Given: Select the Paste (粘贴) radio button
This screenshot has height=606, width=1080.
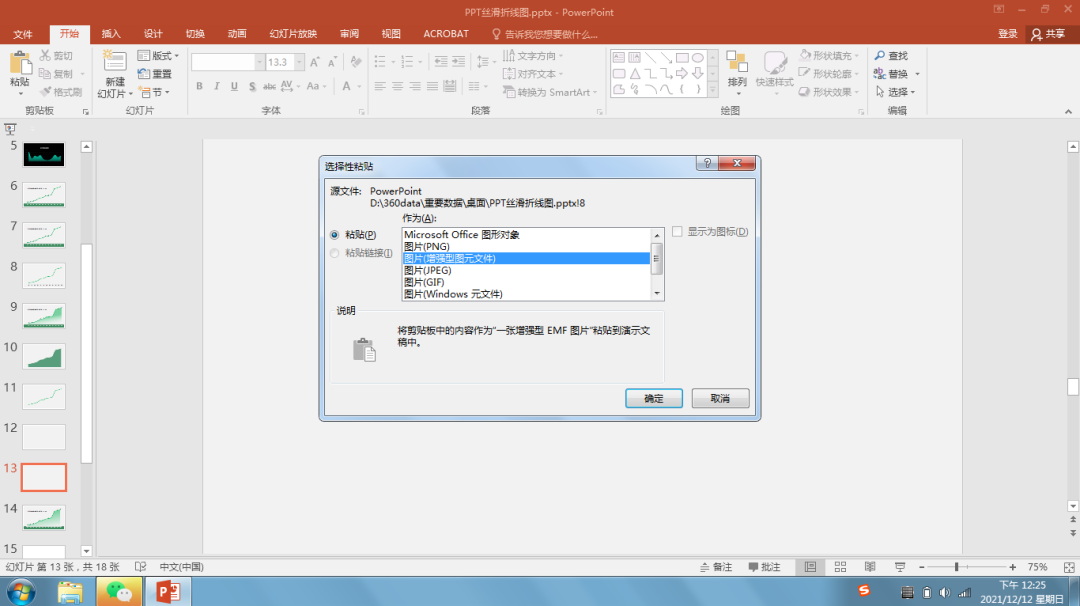Looking at the screenshot, I should point(335,235).
